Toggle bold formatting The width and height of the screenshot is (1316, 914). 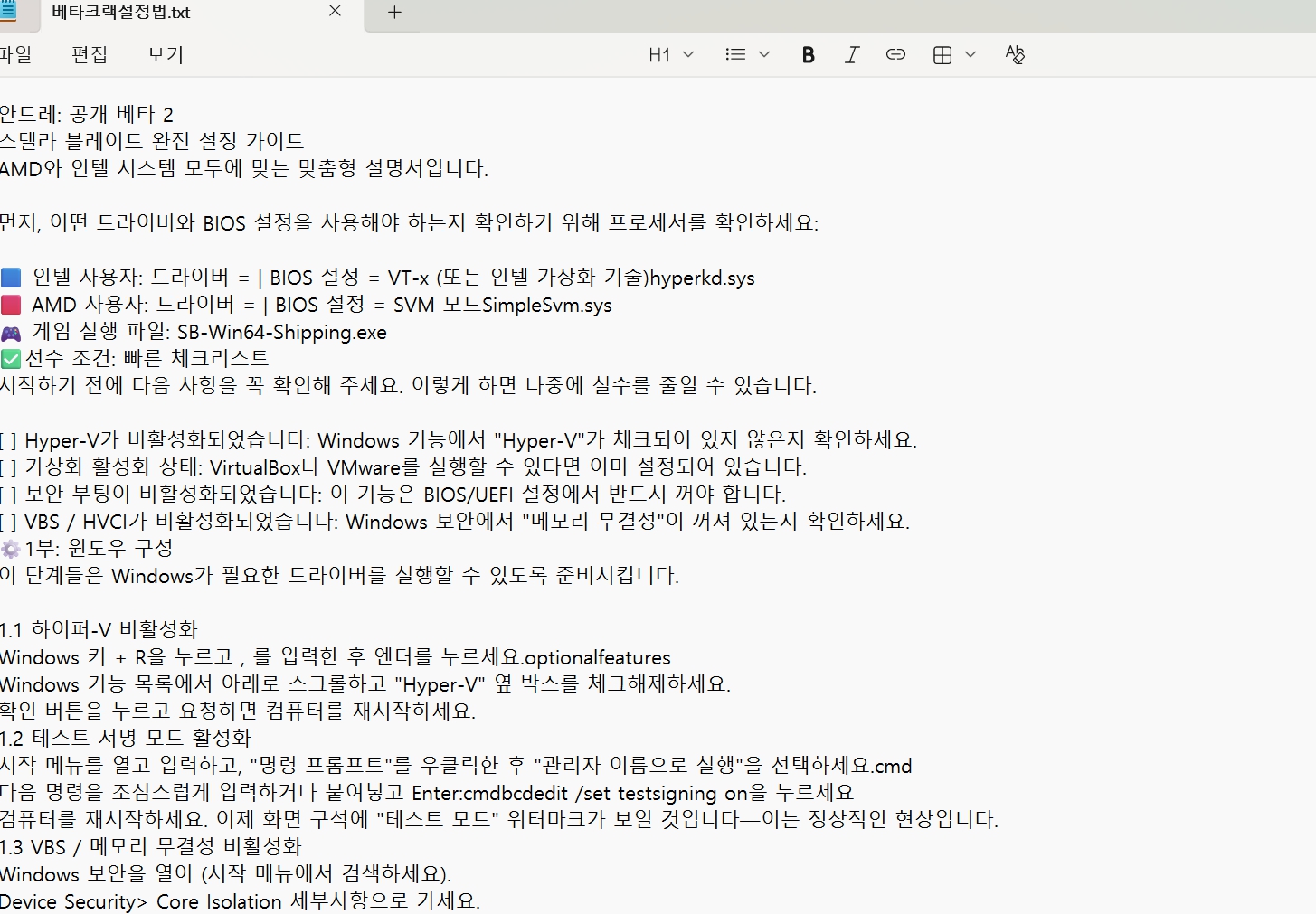tap(808, 55)
